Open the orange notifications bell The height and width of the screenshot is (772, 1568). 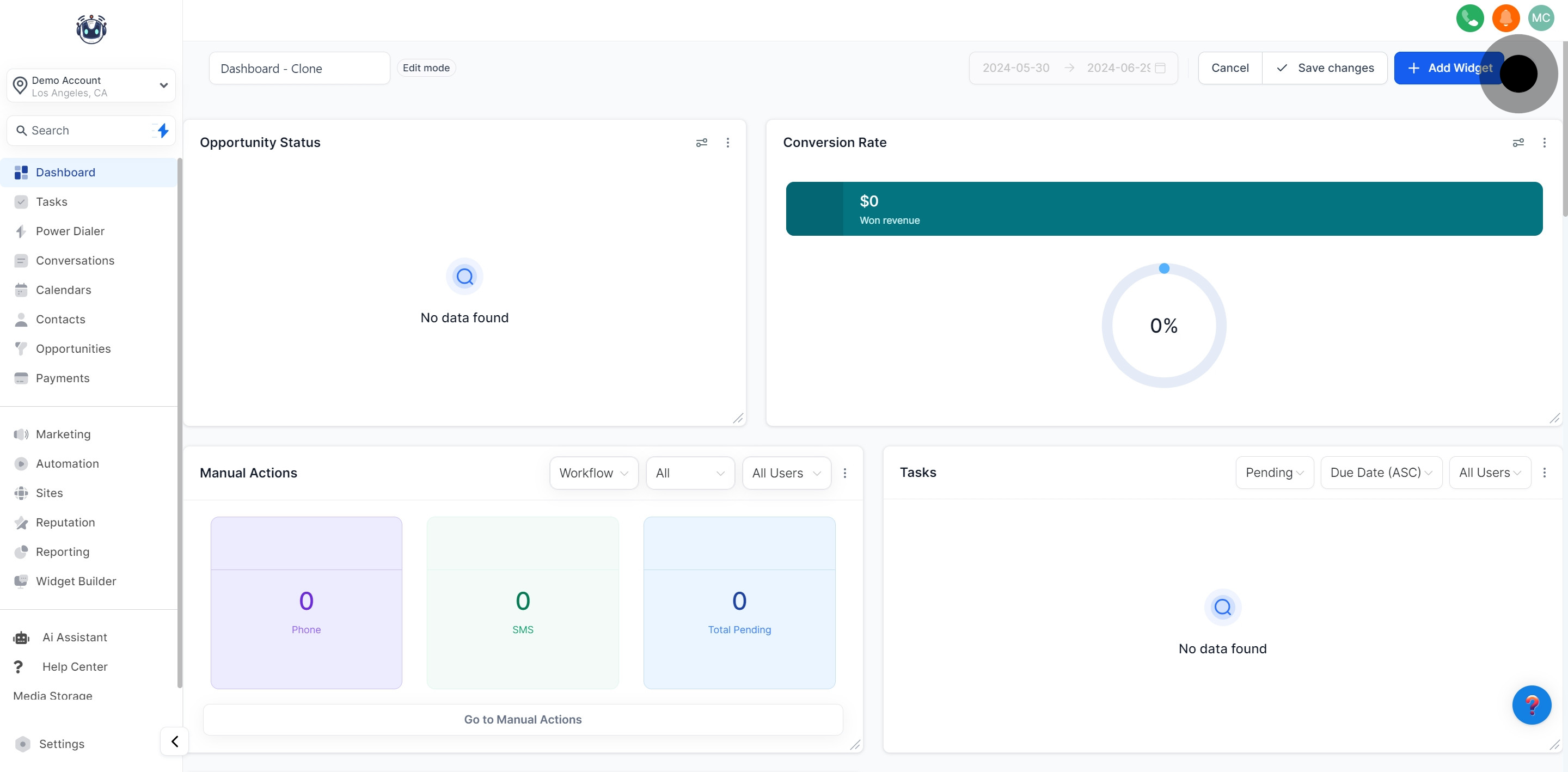click(1505, 17)
